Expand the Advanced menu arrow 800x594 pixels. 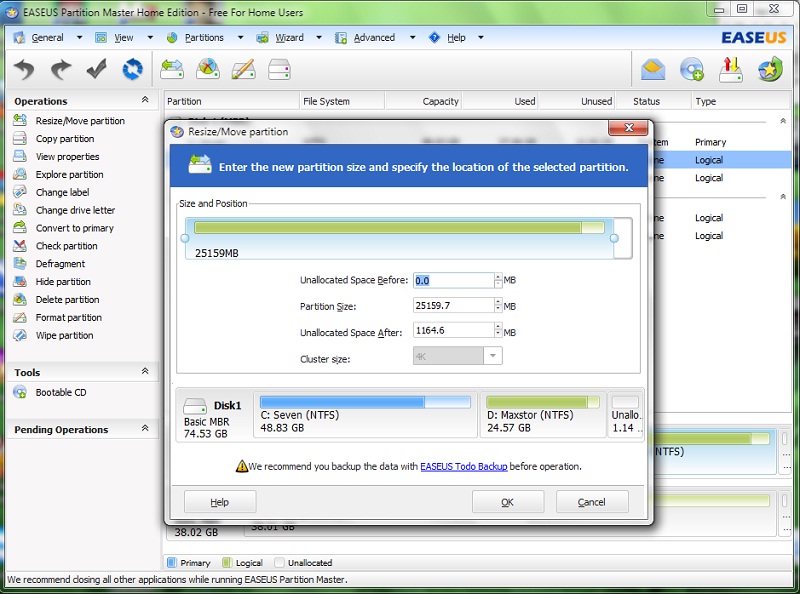pyautogui.click(x=412, y=37)
